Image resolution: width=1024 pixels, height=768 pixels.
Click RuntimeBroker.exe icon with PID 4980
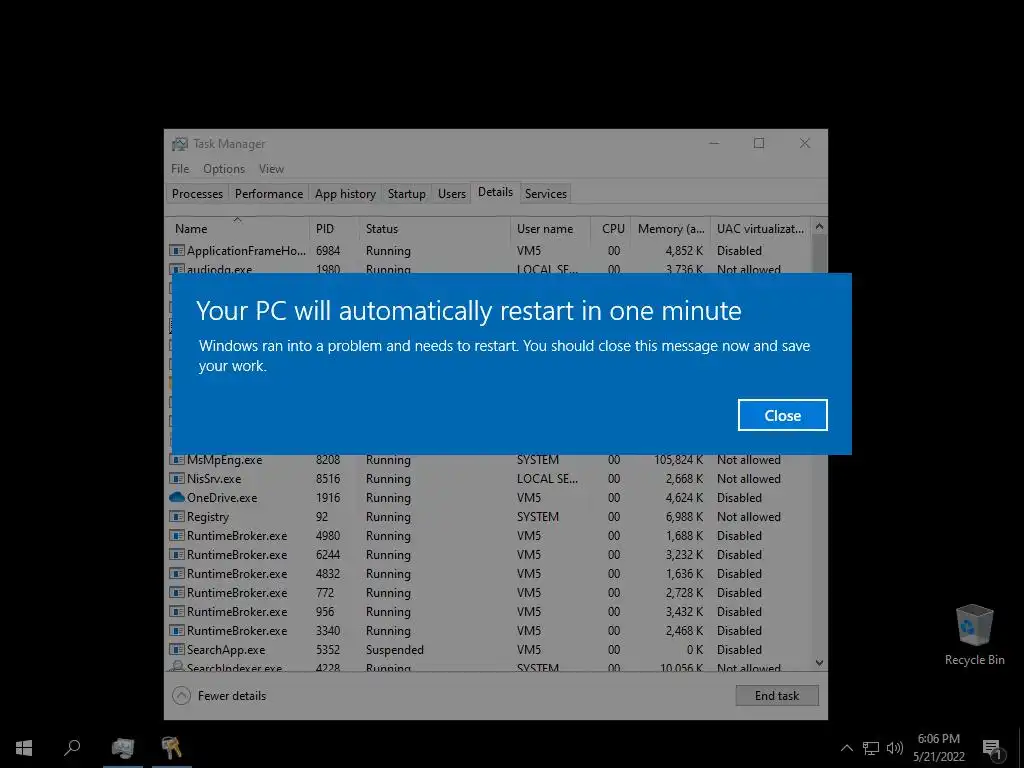pos(177,536)
